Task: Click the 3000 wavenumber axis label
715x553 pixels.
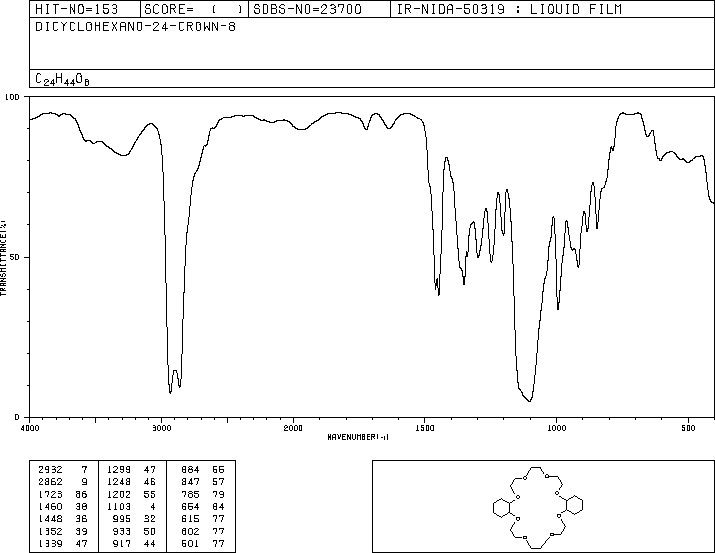Action: pyautogui.click(x=161, y=428)
